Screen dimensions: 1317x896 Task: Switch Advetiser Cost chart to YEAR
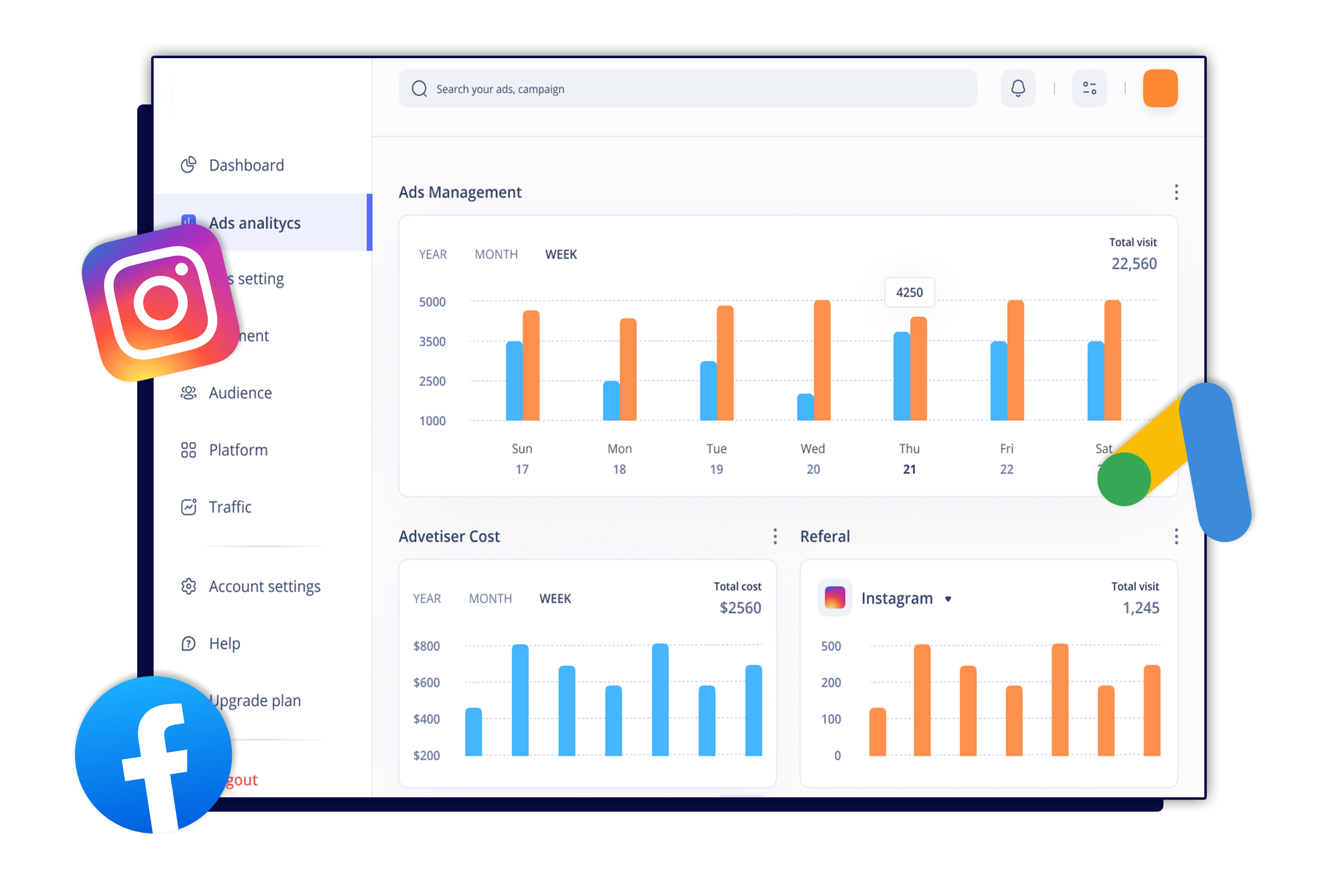(427, 599)
